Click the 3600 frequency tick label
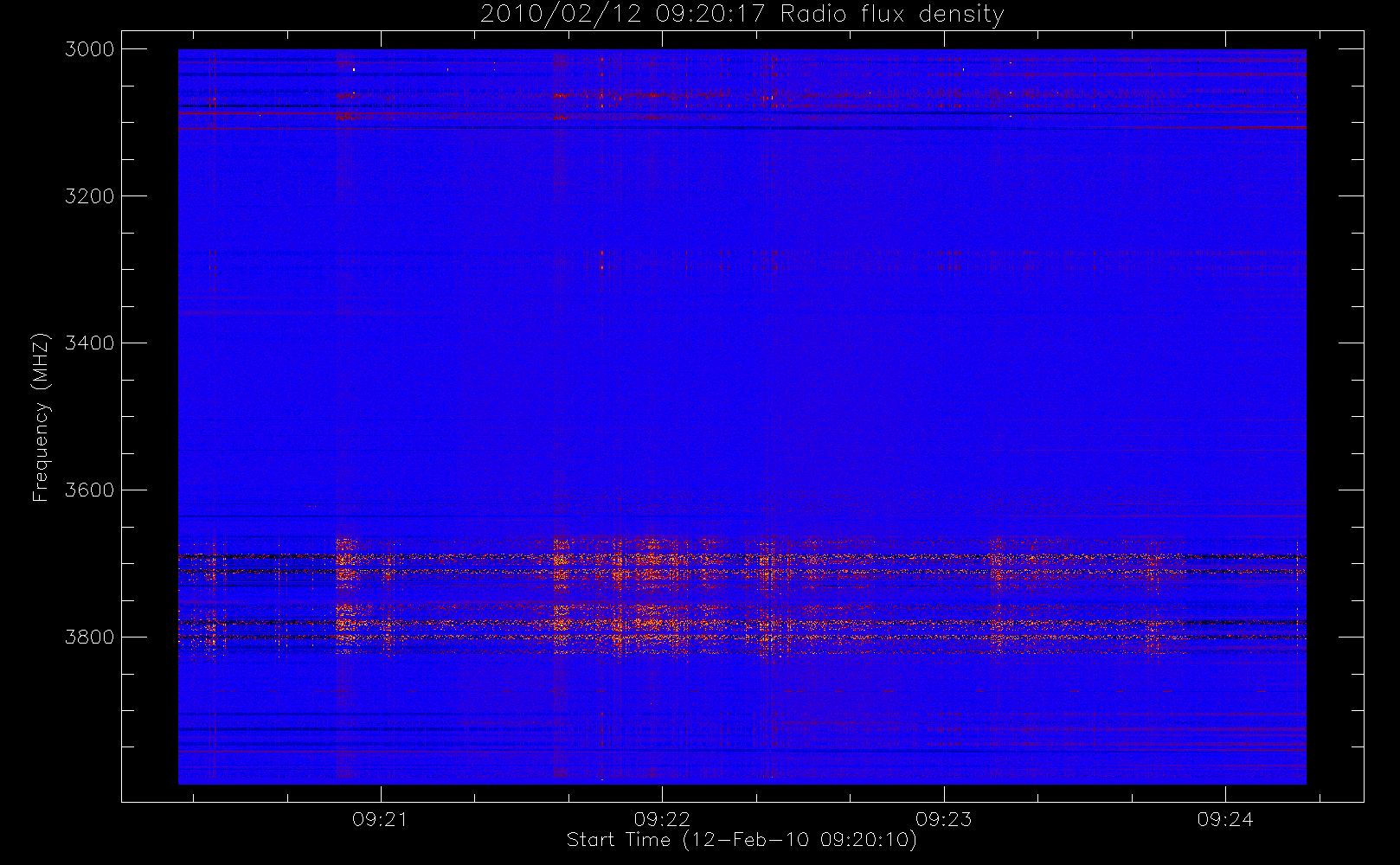The image size is (1400, 865). pos(90,490)
